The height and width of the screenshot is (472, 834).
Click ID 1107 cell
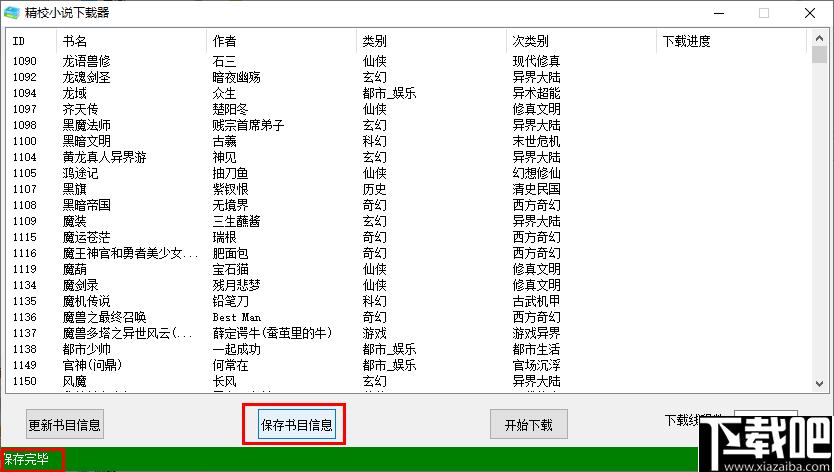coord(24,189)
